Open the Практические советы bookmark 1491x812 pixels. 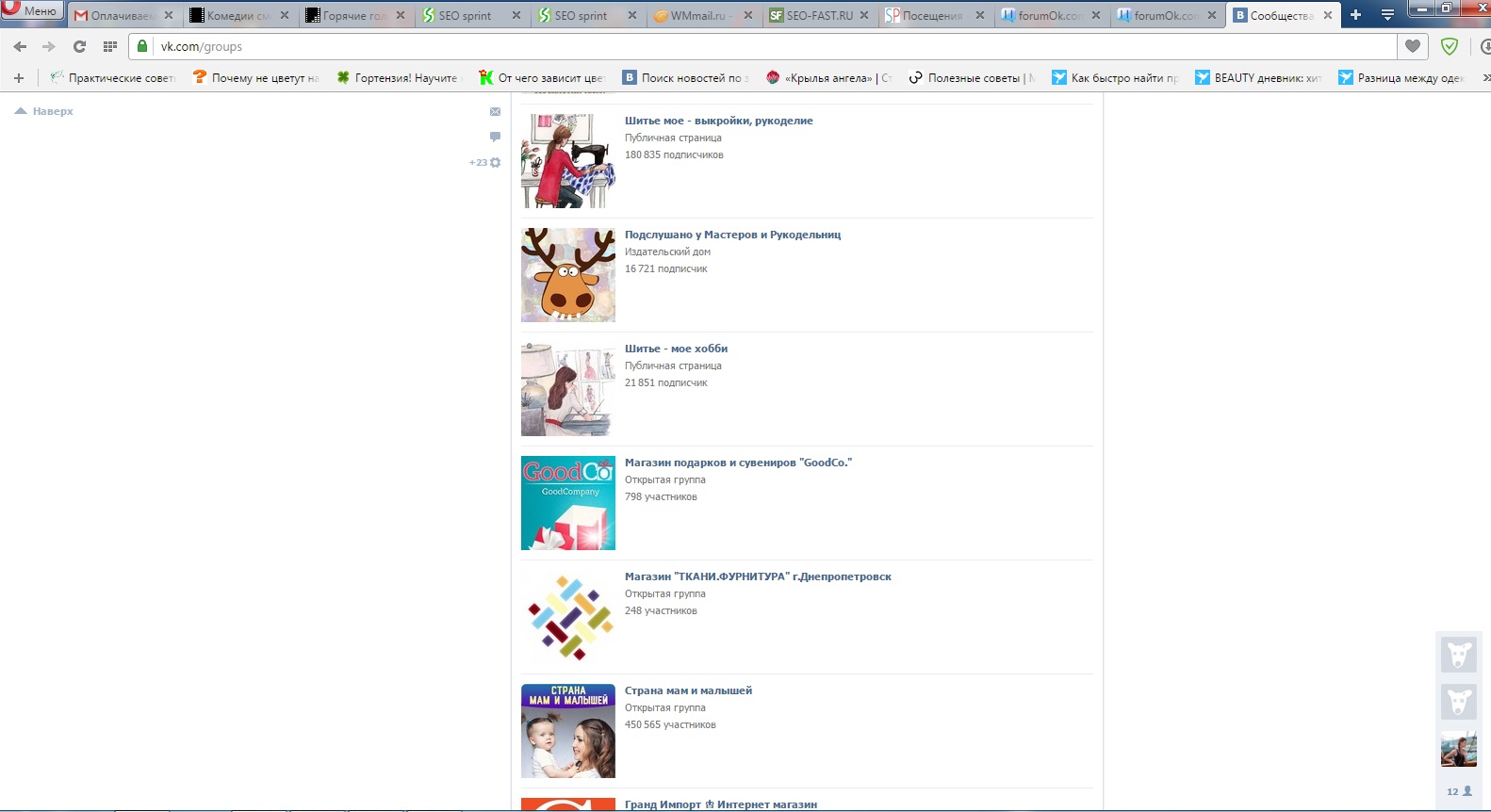pos(113,78)
